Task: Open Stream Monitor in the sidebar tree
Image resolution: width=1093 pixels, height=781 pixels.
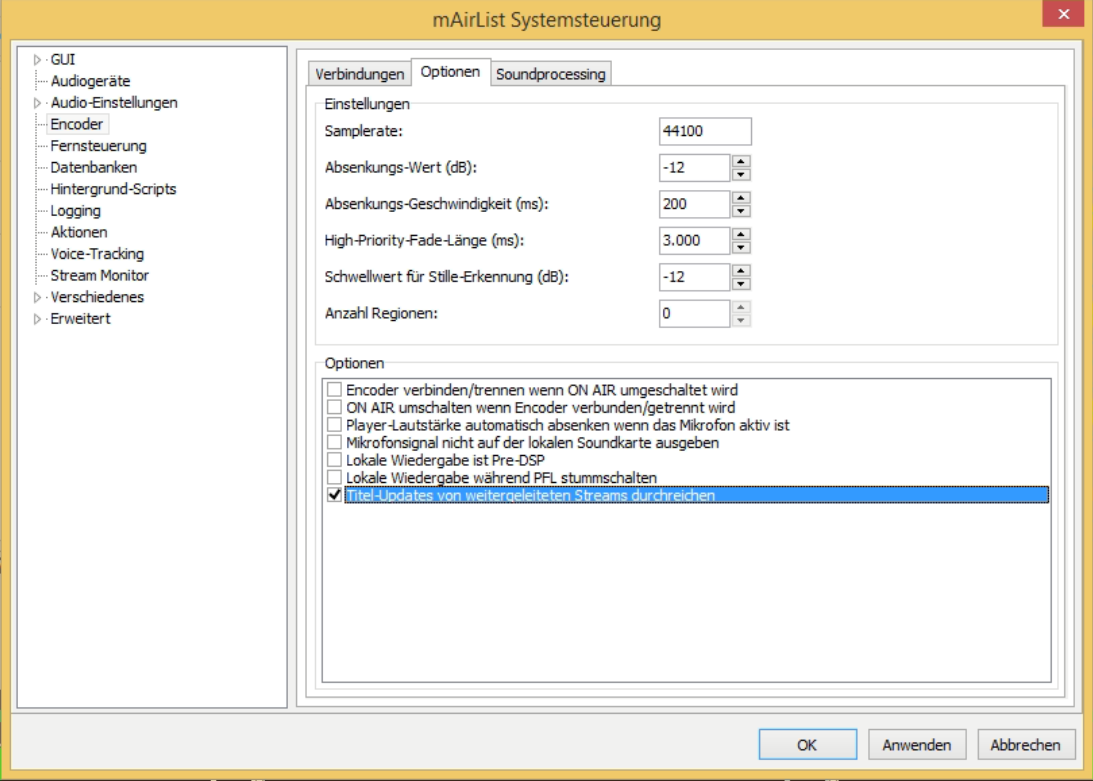Action: (99, 275)
